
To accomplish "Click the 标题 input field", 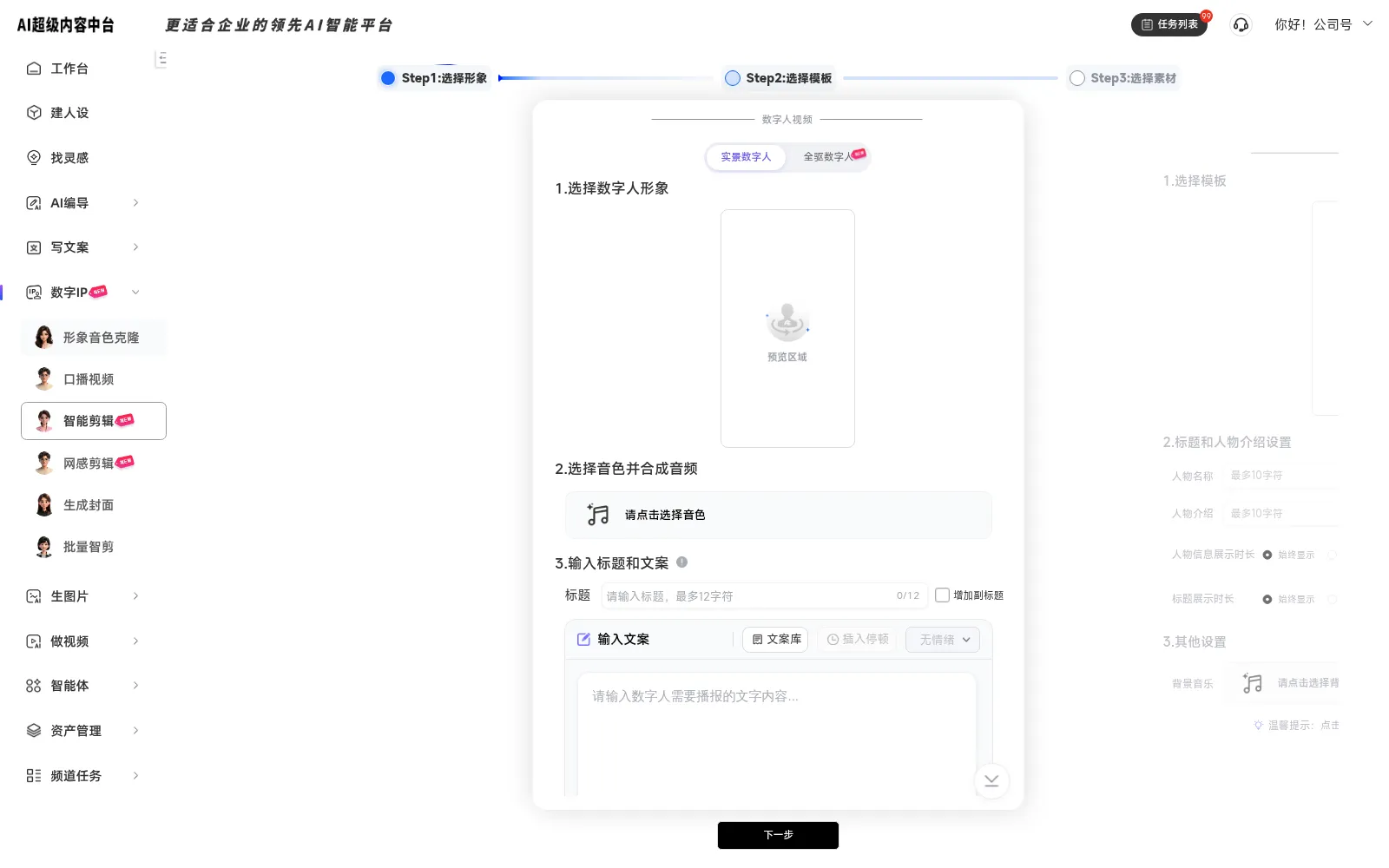I will 764,596.
